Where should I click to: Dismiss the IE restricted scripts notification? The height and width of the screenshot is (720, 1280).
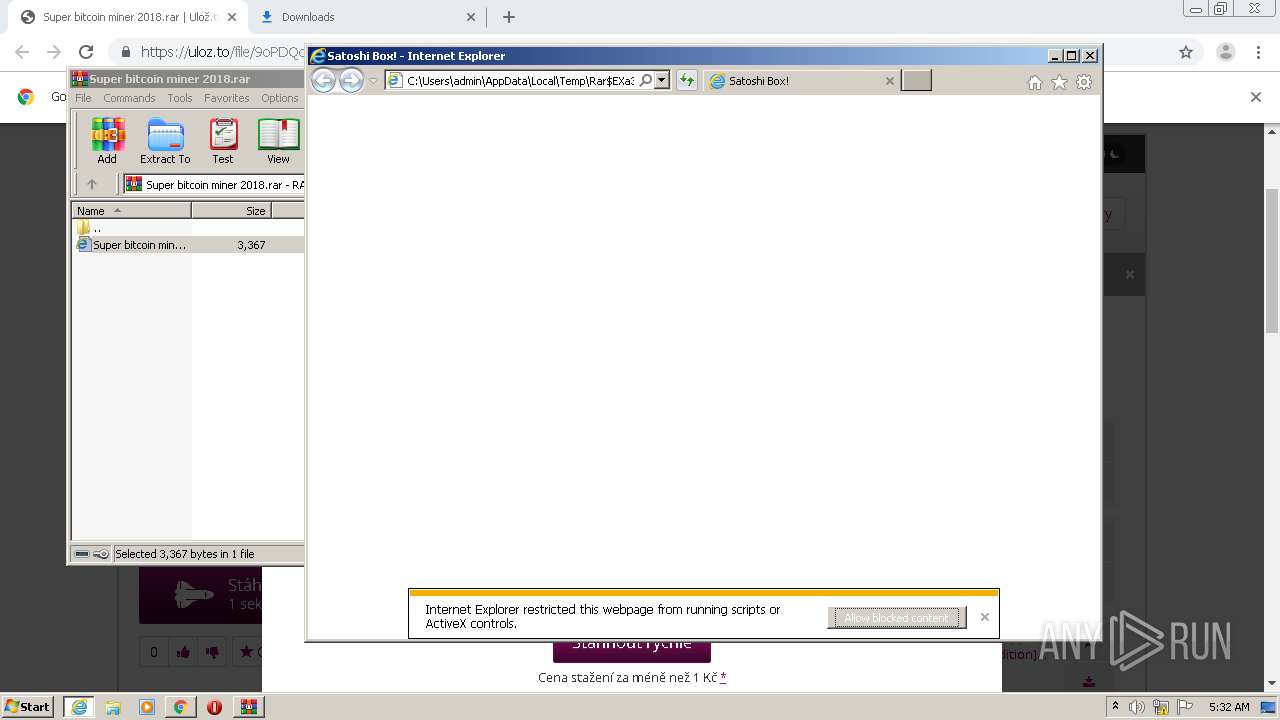coord(985,617)
